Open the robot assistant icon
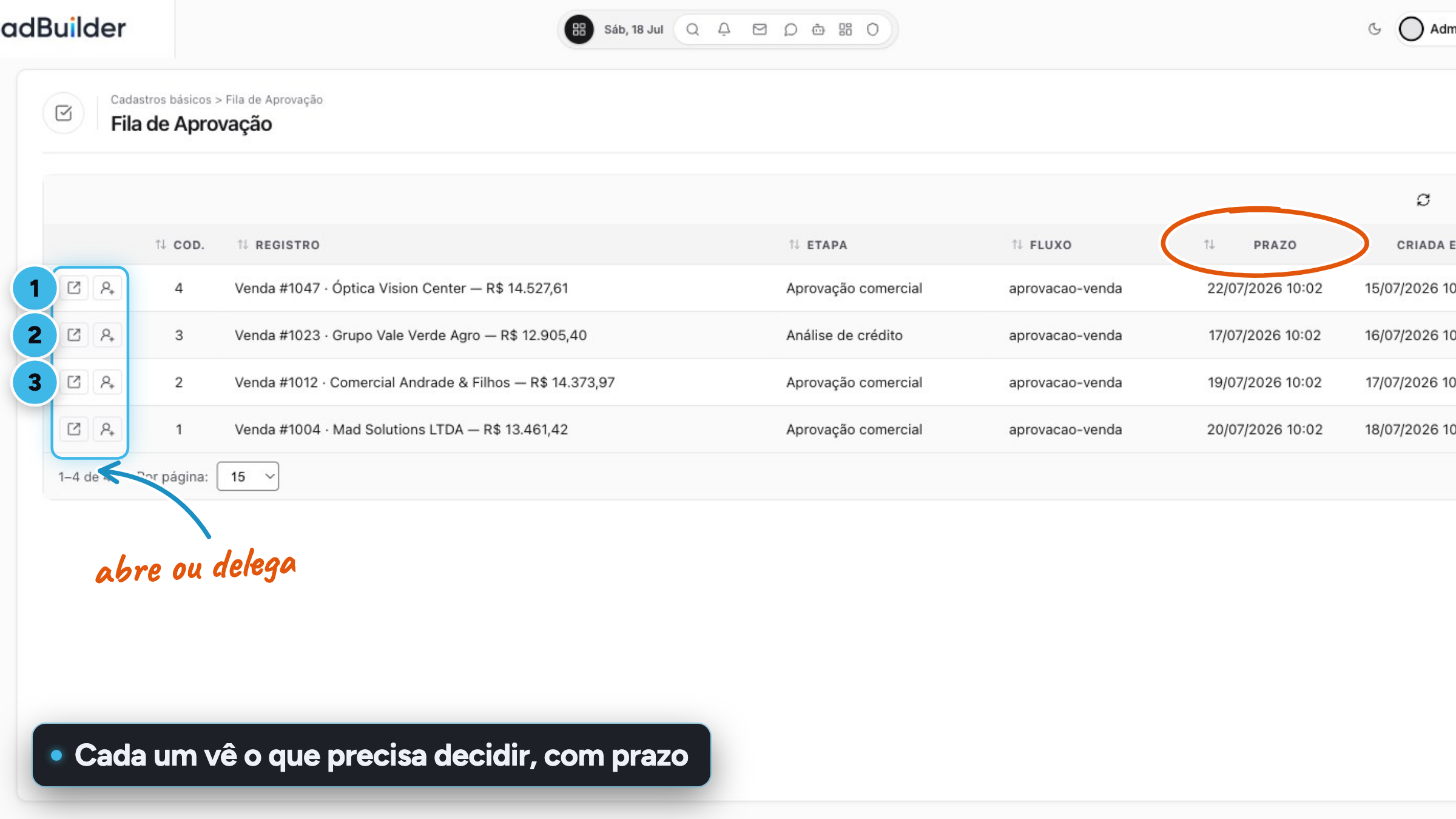Image resolution: width=1456 pixels, height=819 pixels. point(818,29)
